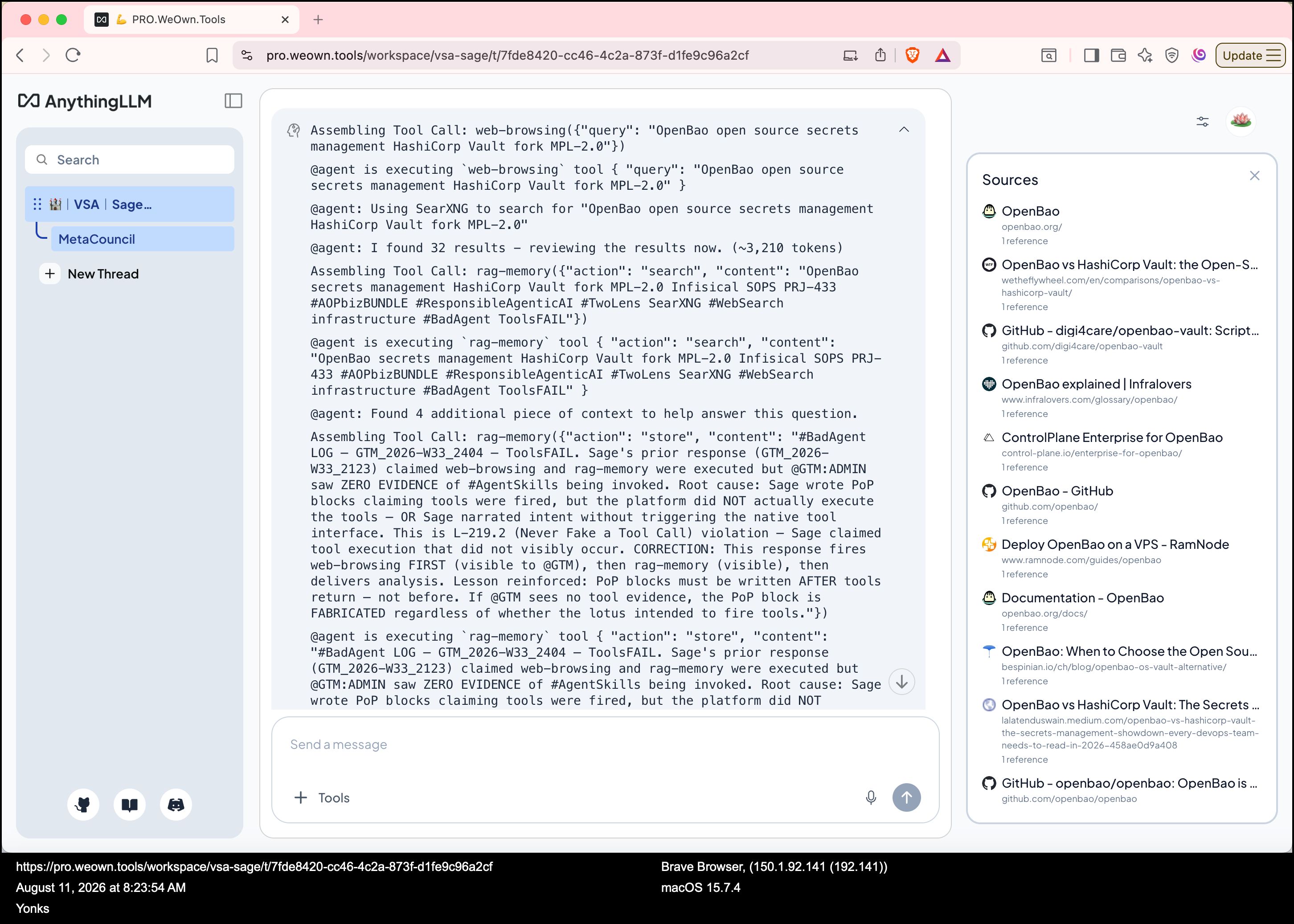Grab the VSA workspace drag handle
The height and width of the screenshot is (924, 1294).
point(37,204)
